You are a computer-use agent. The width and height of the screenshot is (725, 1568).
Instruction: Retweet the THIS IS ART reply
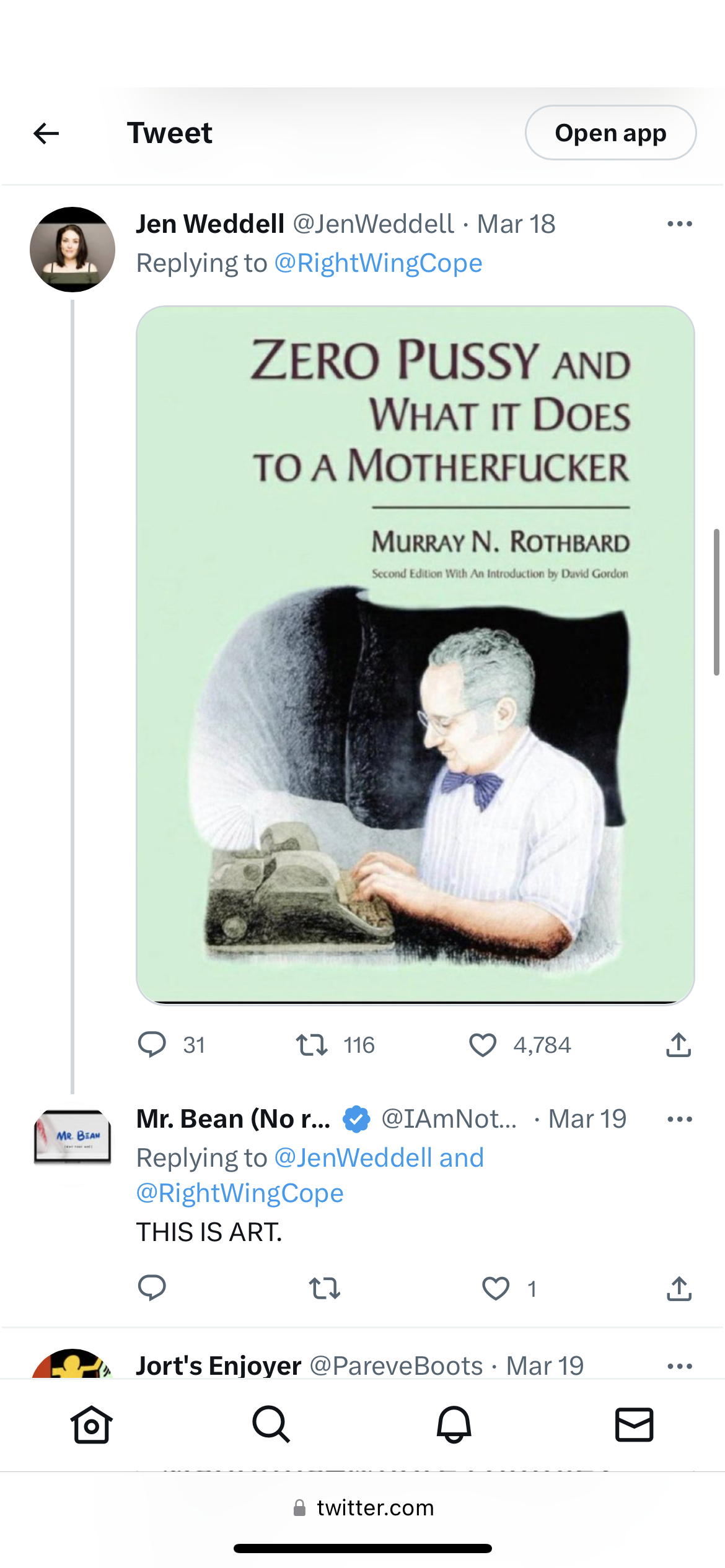click(325, 1289)
